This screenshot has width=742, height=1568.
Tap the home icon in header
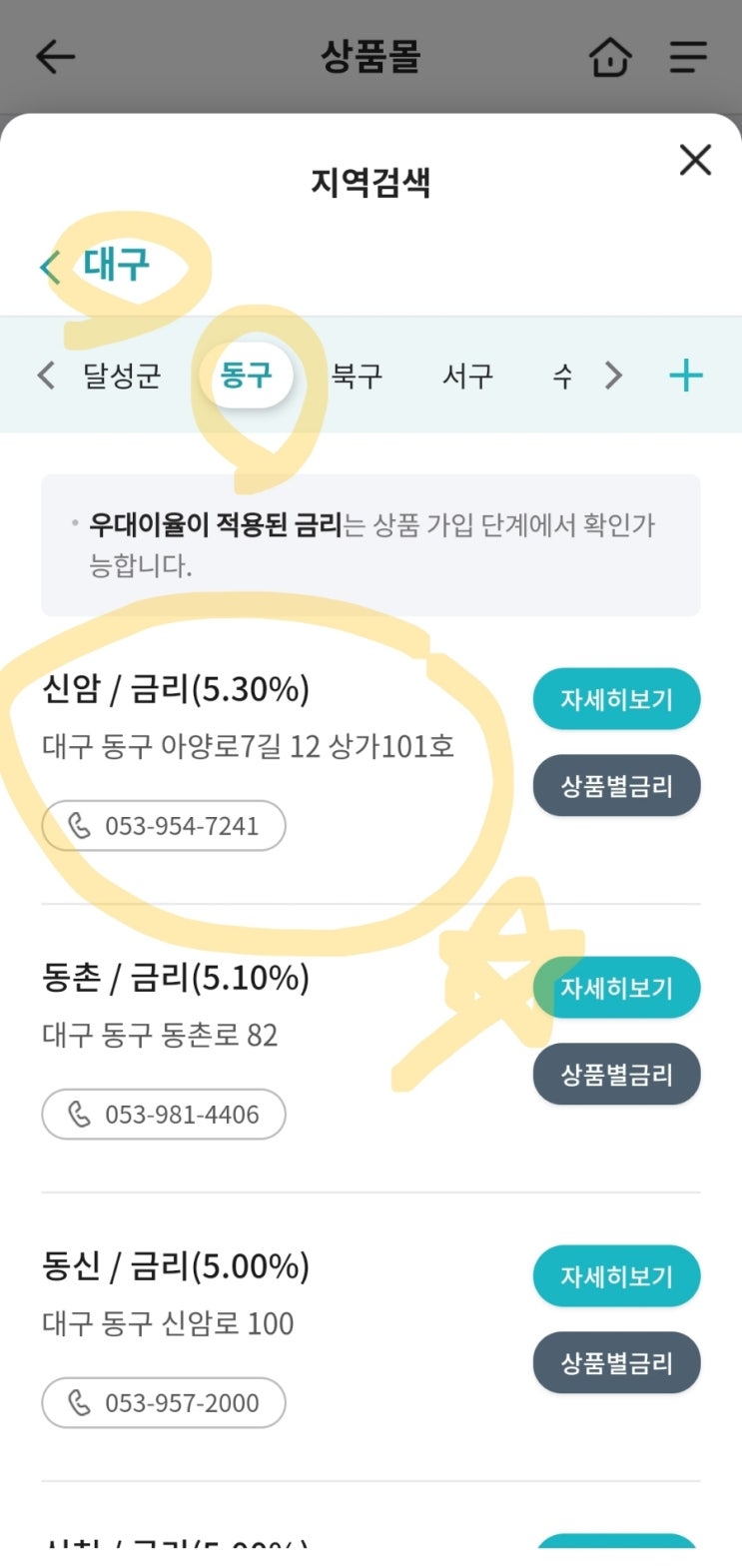[x=610, y=57]
